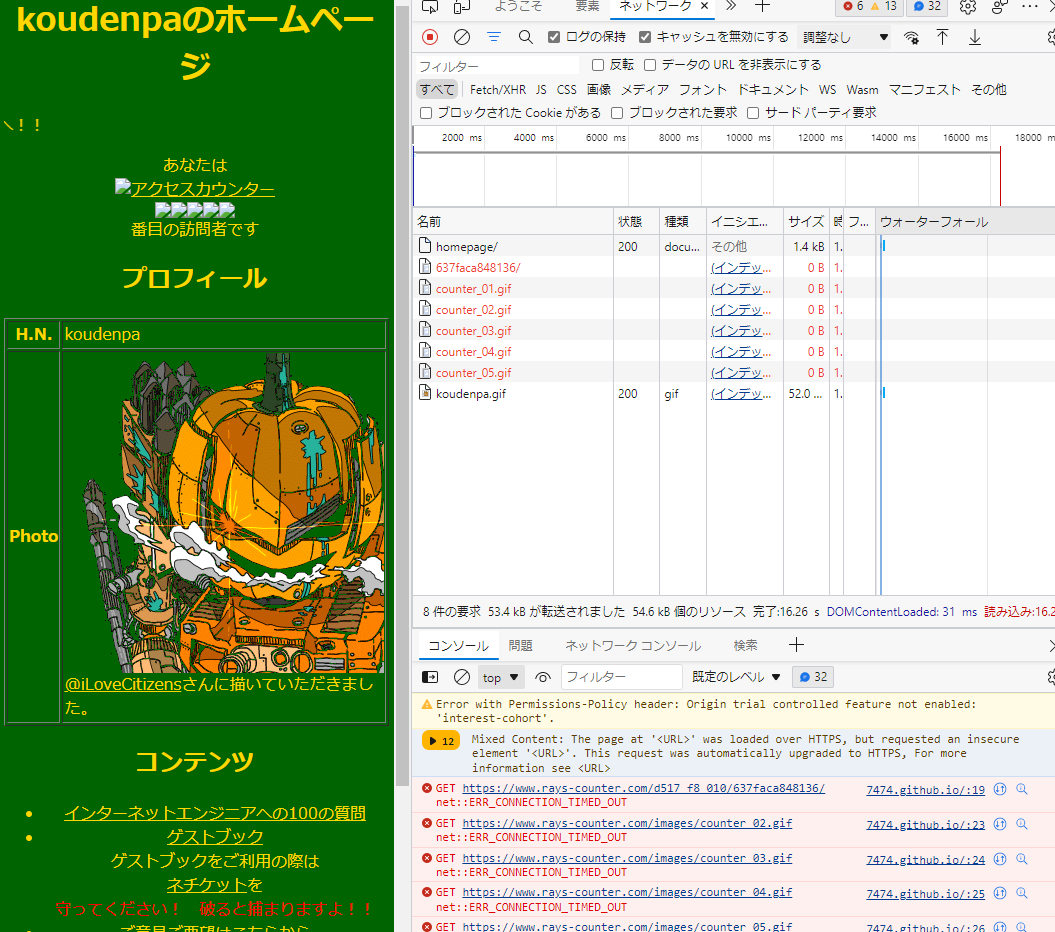Toggle device emulation mode
Image resolution: width=1055 pixels, height=932 pixels.
click(x=460, y=7)
